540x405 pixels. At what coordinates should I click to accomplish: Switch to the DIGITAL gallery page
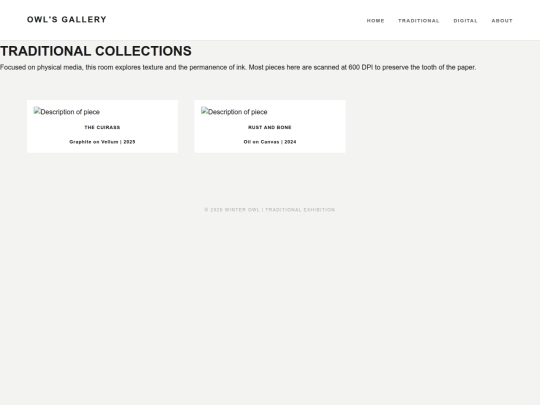click(466, 21)
